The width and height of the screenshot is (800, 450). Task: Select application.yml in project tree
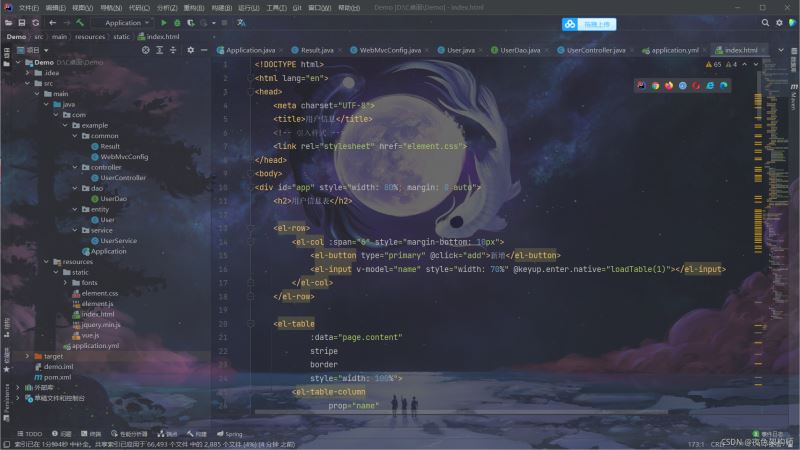click(91, 346)
